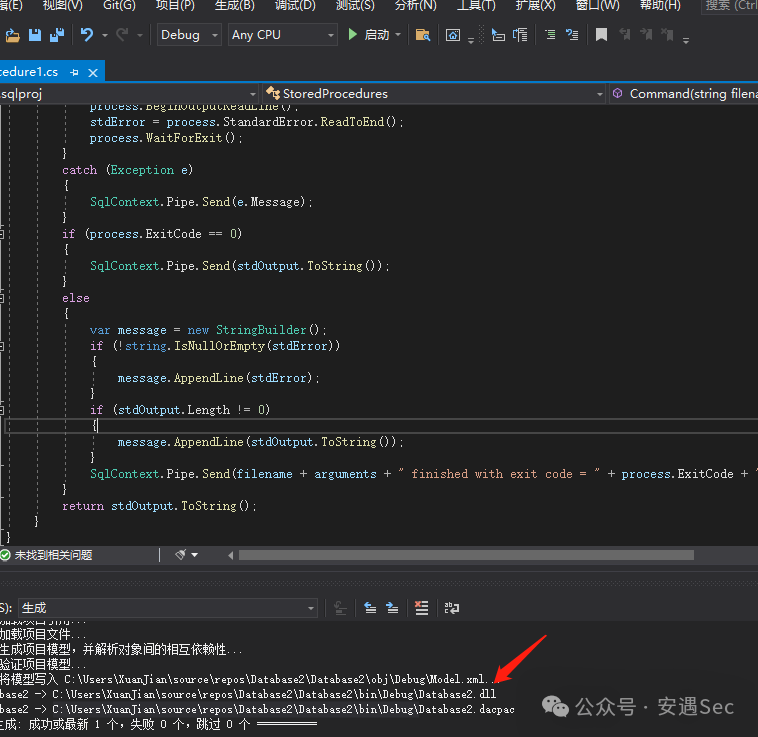Click Clear All icon in output panel
The width and height of the screenshot is (758, 737).
tap(421, 608)
